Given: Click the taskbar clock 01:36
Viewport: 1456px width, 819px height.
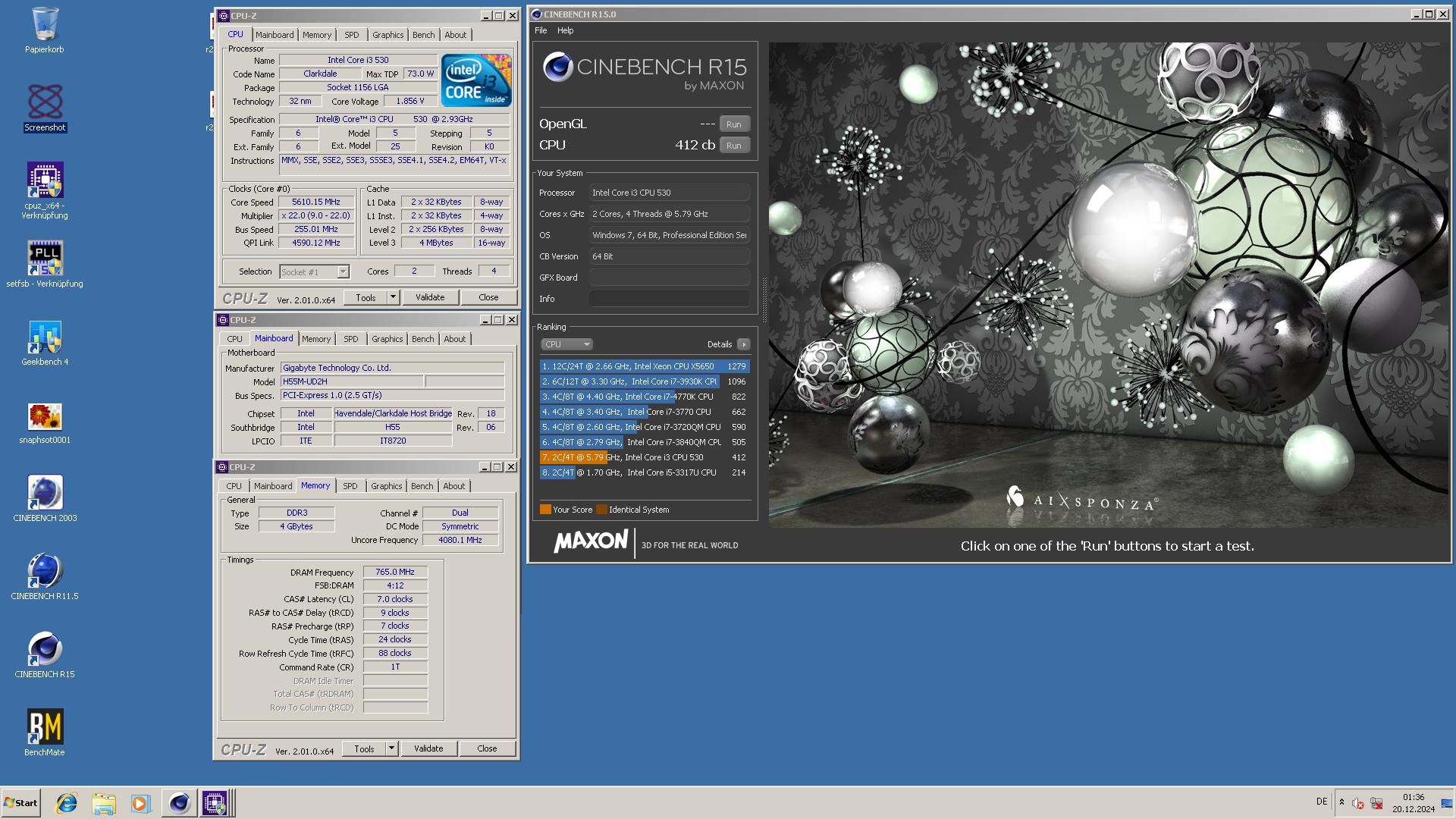Looking at the screenshot, I should coord(1414,798).
